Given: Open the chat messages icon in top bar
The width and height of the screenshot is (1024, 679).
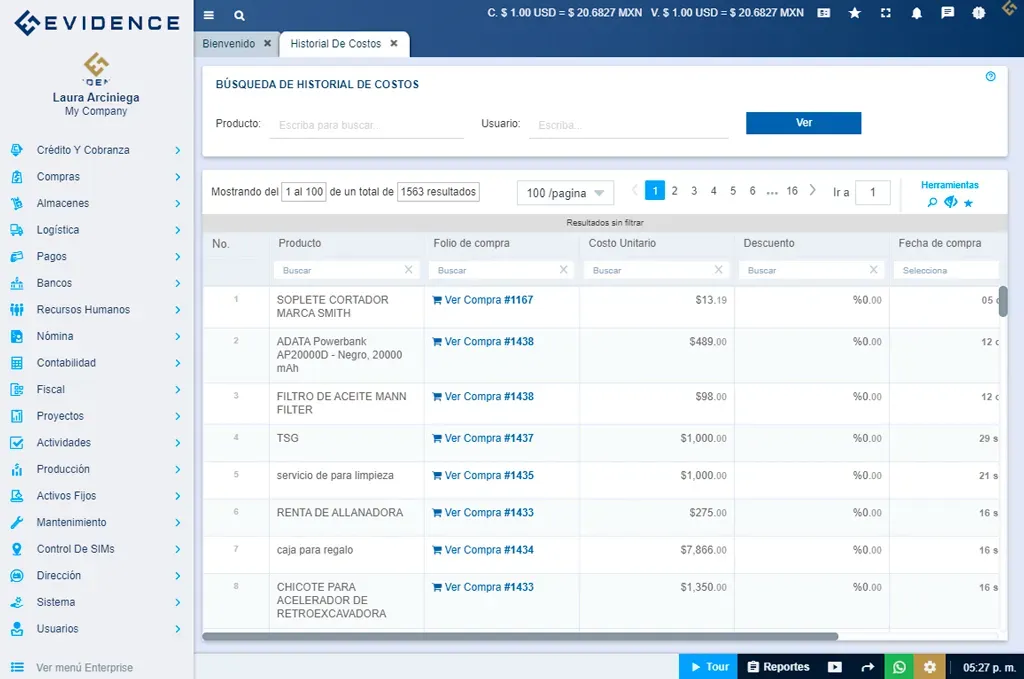Looking at the screenshot, I should click(945, 12).
